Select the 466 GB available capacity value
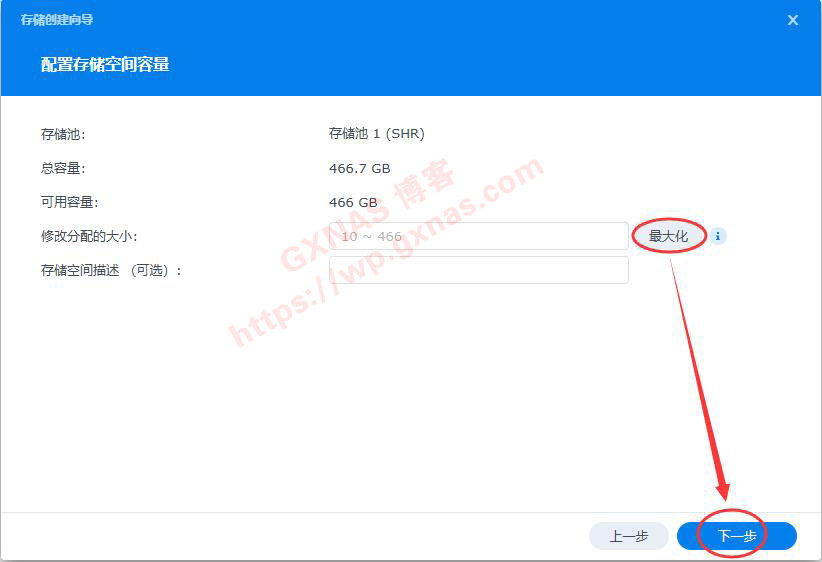Viewport: 822px width, 562px height. click(x=353, y=202)
